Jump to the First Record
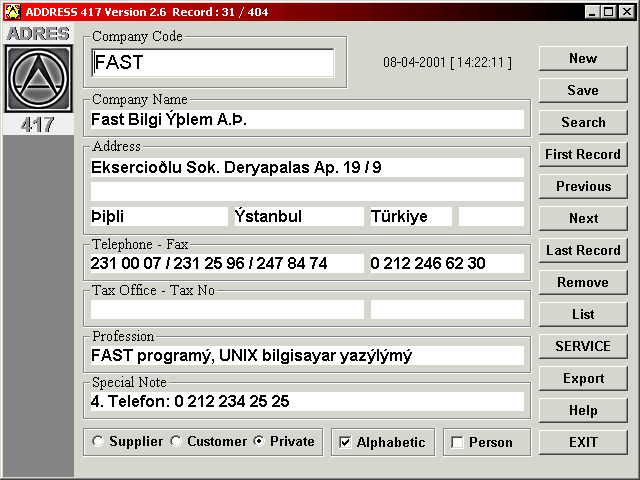The height and width of the screenshot is (480, 640). [583, 154]
